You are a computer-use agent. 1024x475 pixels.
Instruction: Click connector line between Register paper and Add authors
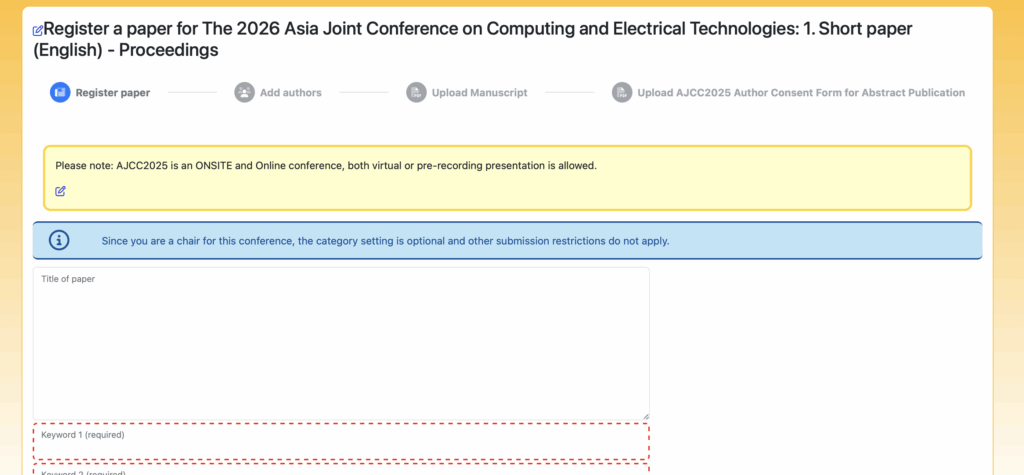(192, 93)
